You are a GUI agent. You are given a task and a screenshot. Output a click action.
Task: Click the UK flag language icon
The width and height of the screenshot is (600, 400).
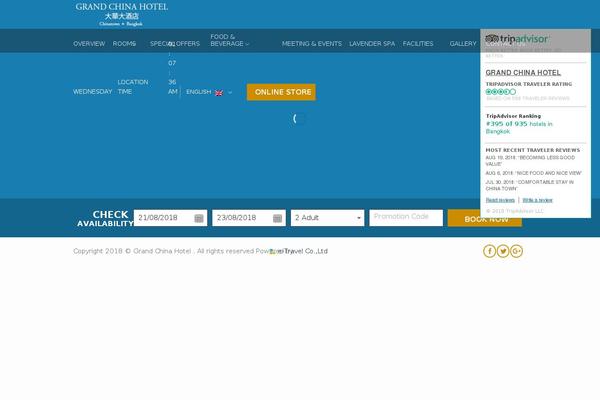[219, 93]
